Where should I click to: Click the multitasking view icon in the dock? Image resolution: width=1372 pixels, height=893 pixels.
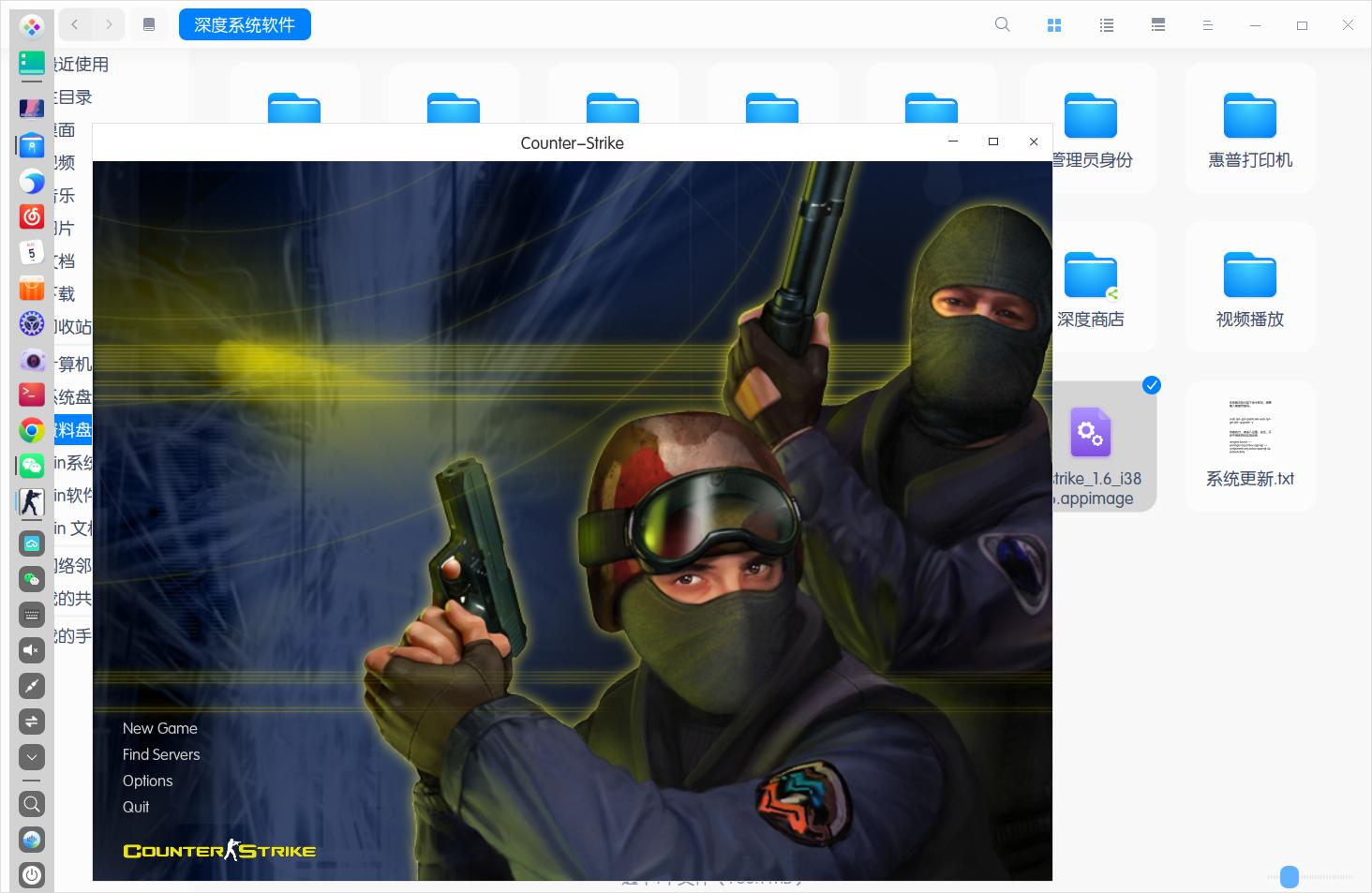tap(32, 64)
